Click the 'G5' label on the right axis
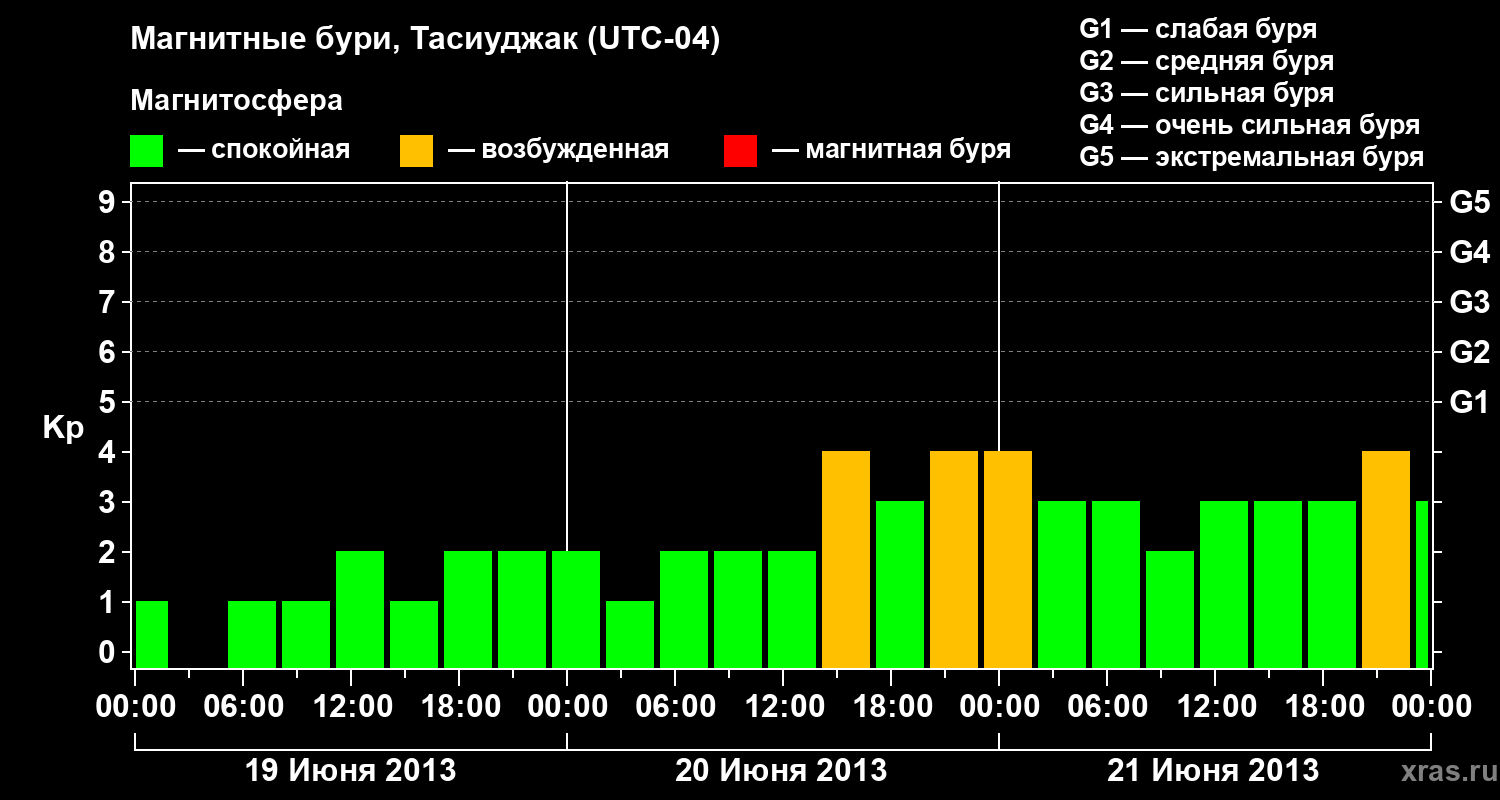This screenshot has width=1500, height=800. click(1469, 202)
